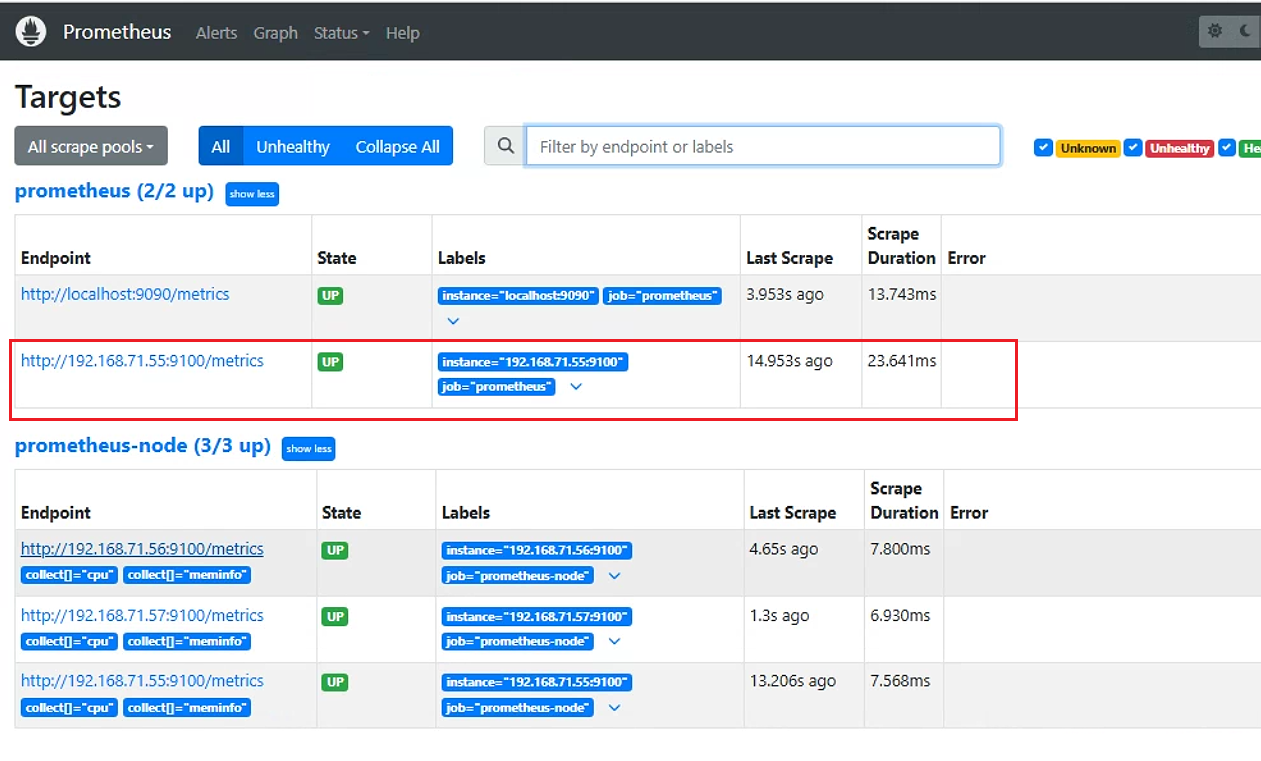Screen dimensions: 1261x761
Task: Focus the endpoint or labels filter field
Action: [763, 146]
